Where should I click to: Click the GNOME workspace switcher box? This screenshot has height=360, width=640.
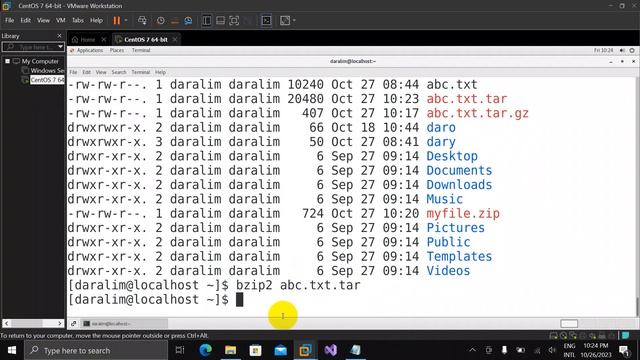tap(569, 324)
